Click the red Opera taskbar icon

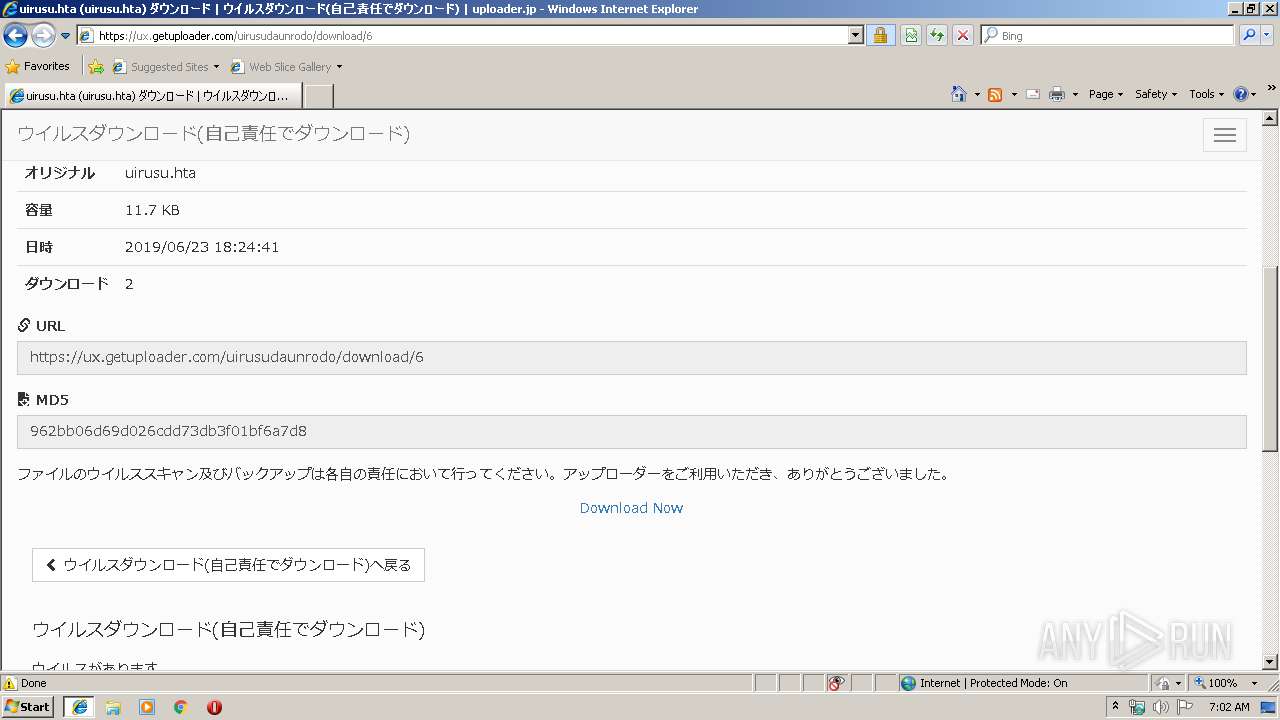pyautogui.click(x=214, y=707)
